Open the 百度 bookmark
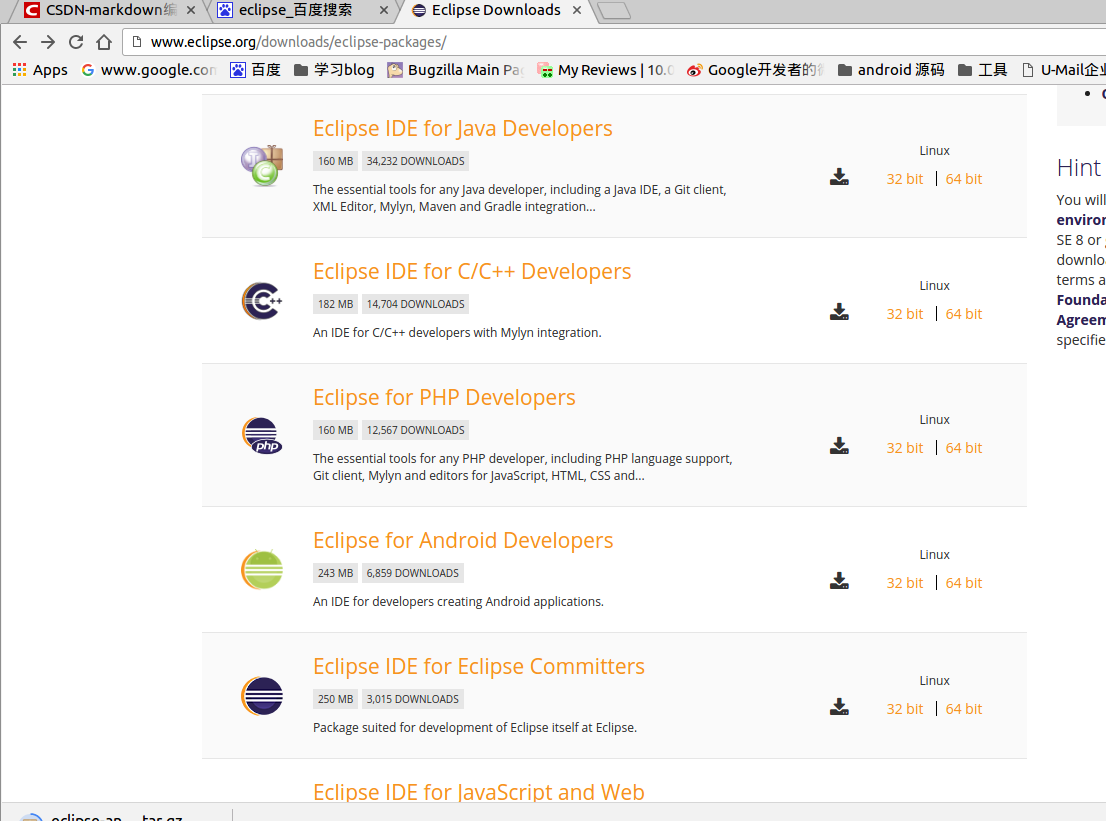 256,70
